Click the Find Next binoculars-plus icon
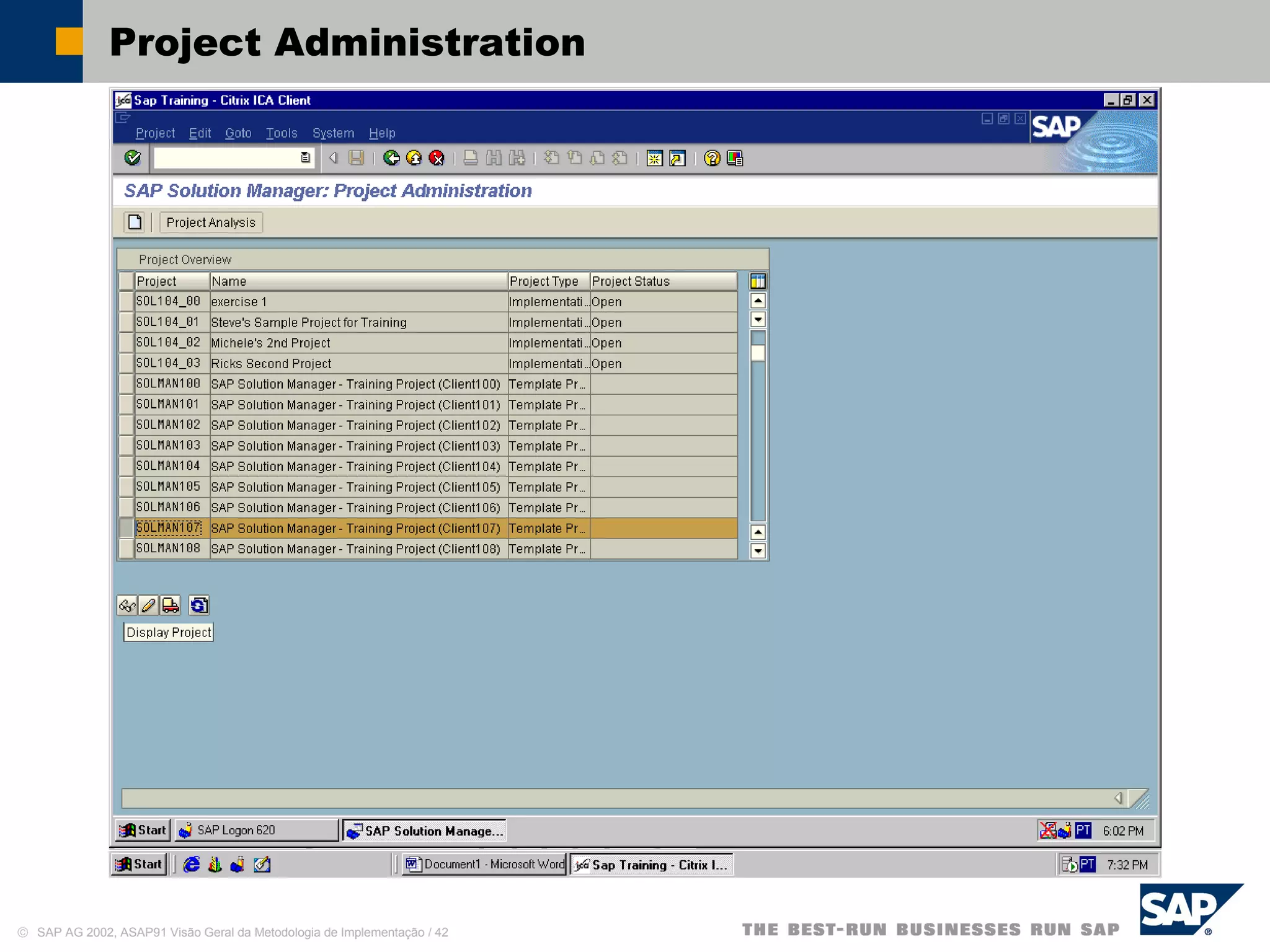 pyautogui.click(x=517, y=158)
